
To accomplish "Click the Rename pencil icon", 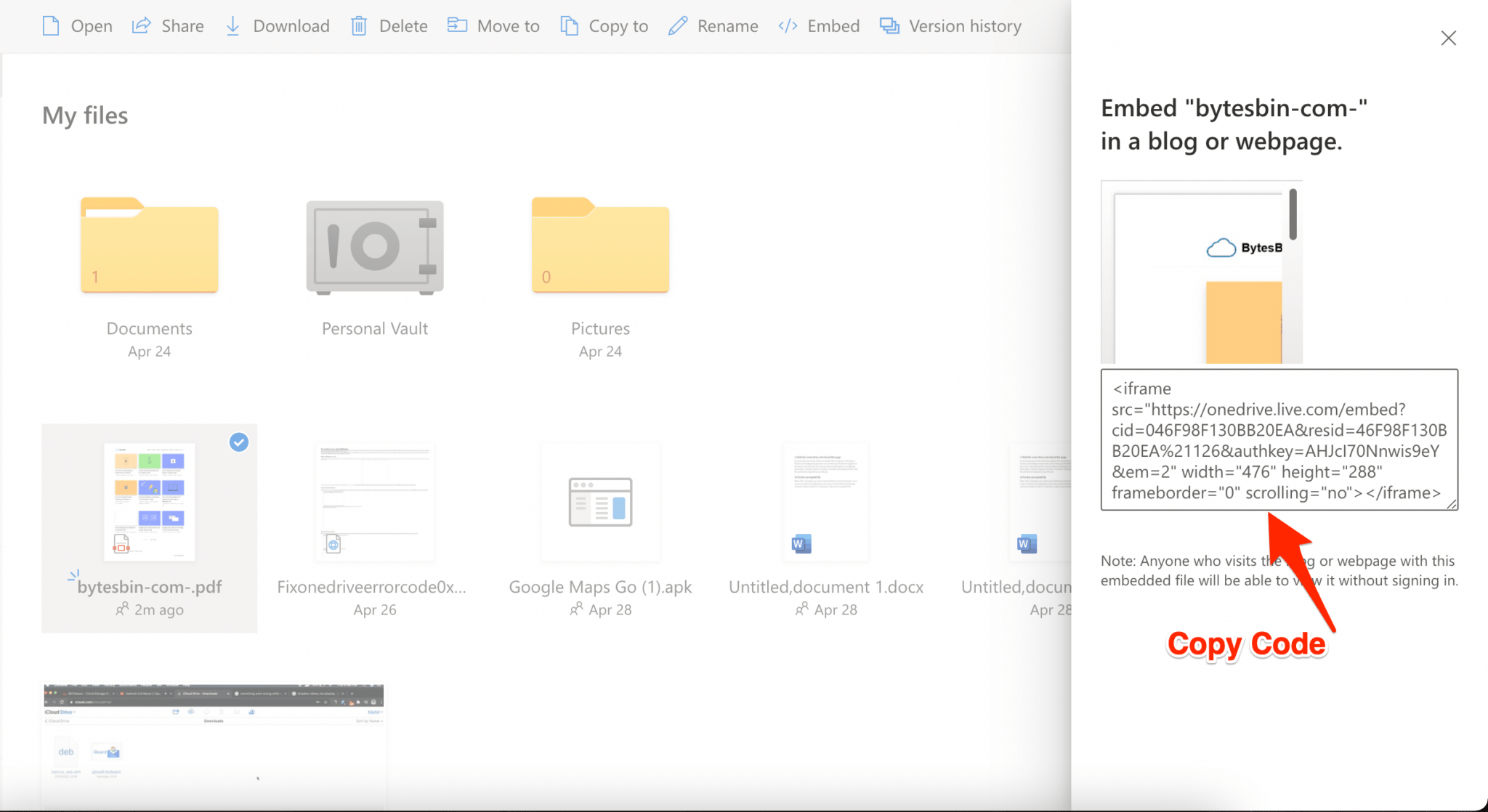I will click(678, 26).
